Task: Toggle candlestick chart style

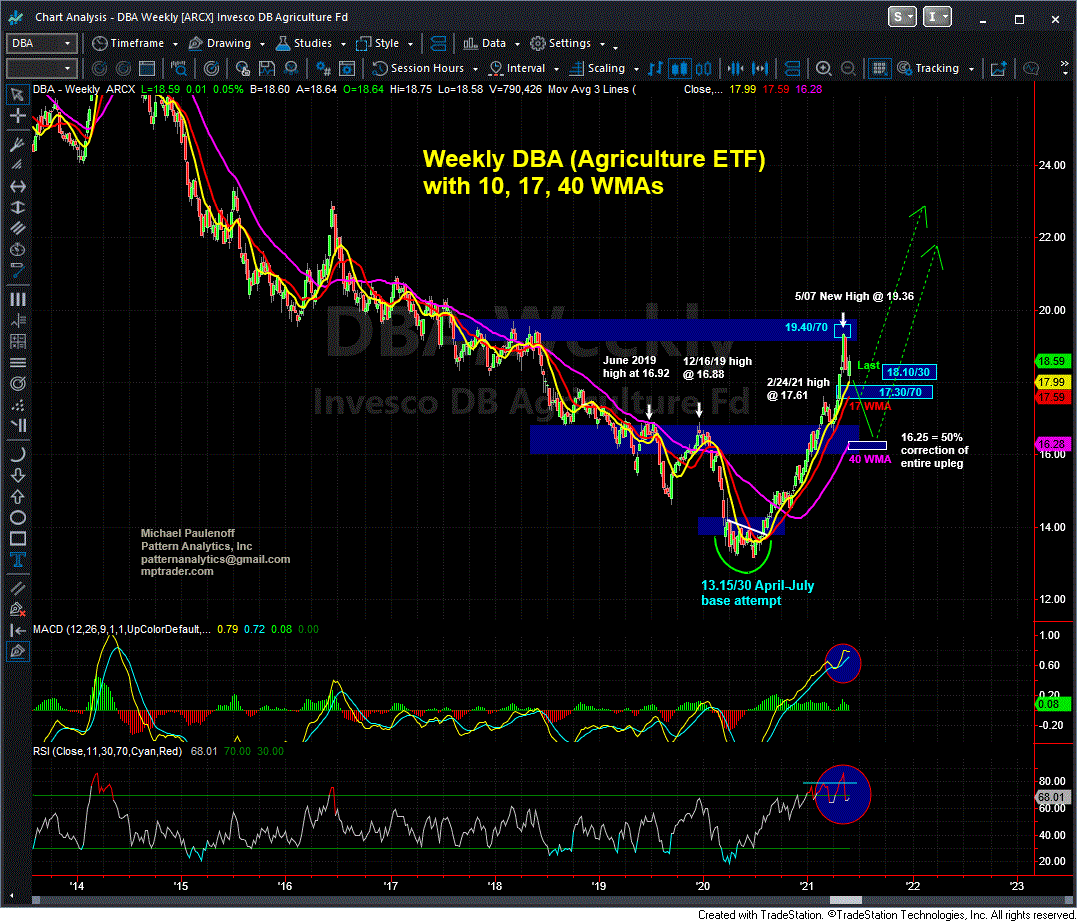Action: pyautogui.click(x=679, y=68)
